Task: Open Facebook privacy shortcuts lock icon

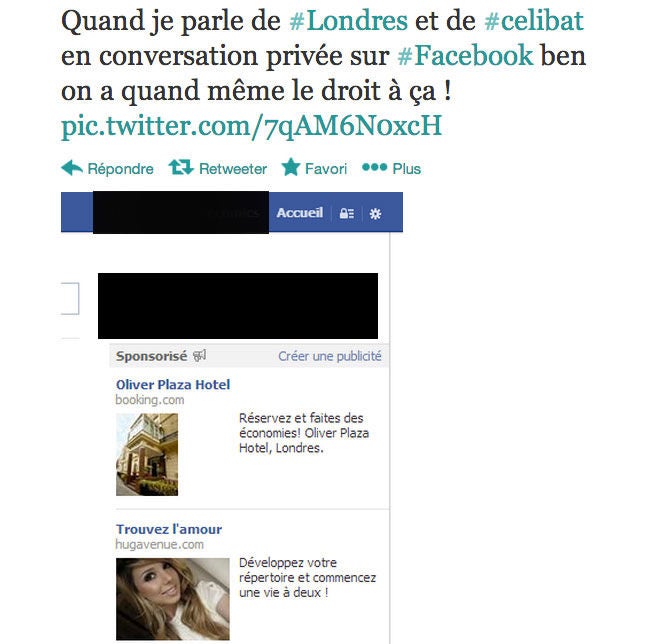Action: click(347, 213)
